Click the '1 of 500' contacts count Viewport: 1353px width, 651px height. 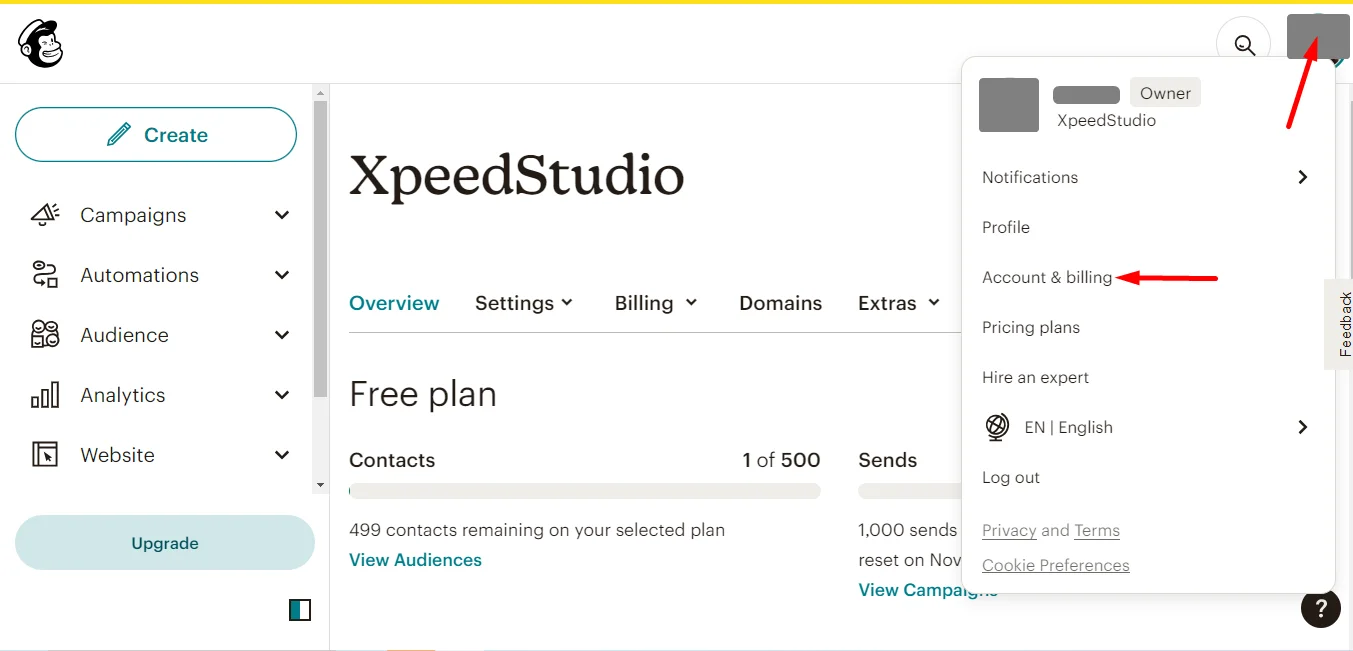(x=781, y=460)
